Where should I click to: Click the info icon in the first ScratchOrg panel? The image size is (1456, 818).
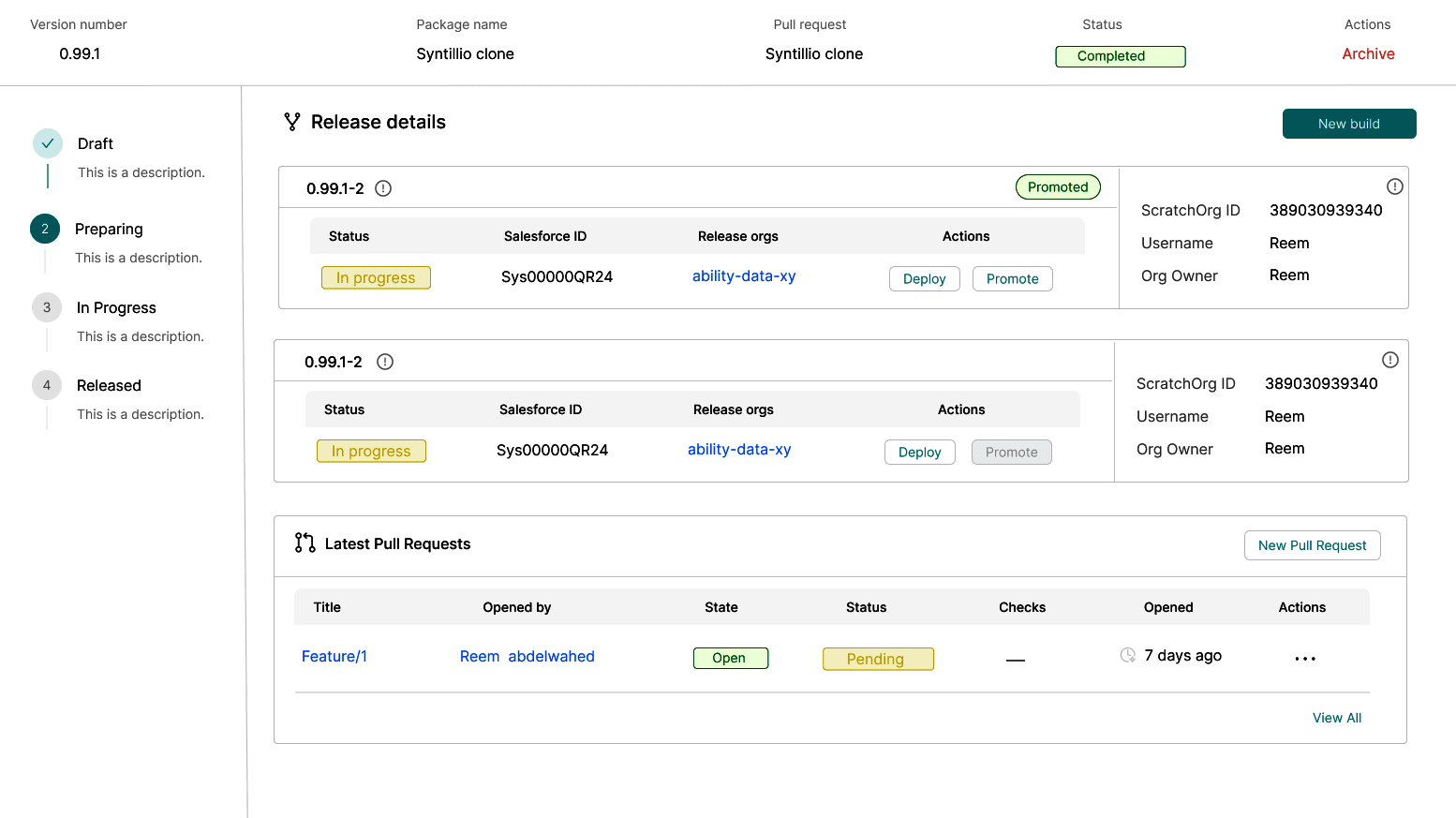(1395, 186)
